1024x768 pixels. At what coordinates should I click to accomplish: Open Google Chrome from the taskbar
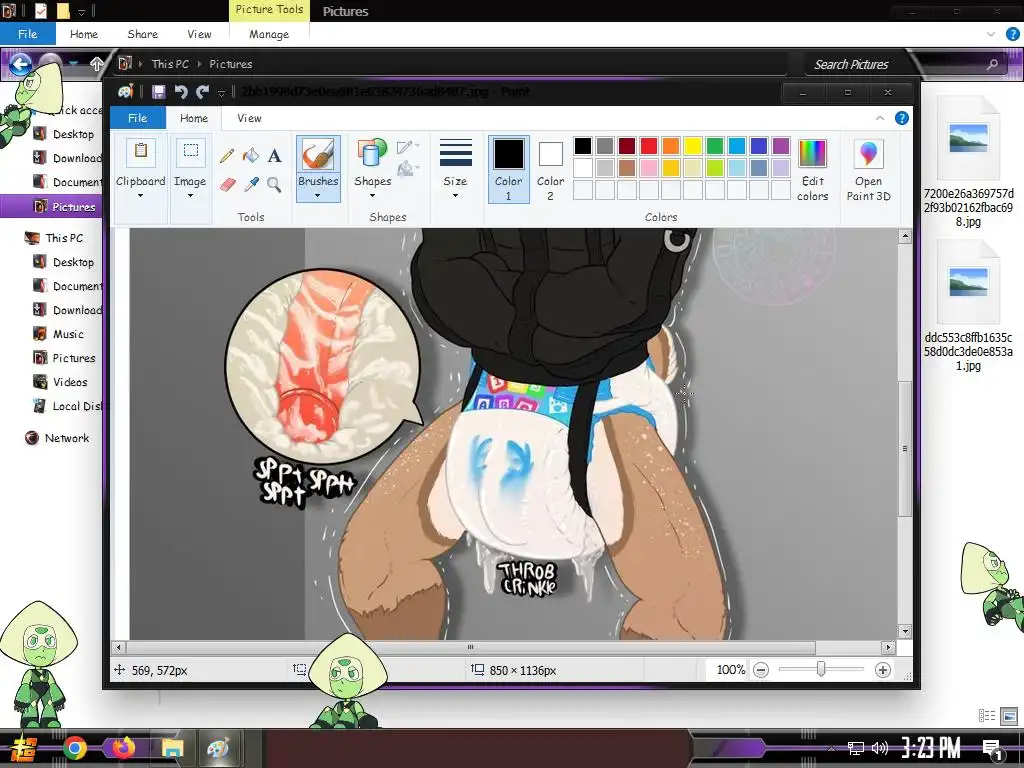pos(75,748)
